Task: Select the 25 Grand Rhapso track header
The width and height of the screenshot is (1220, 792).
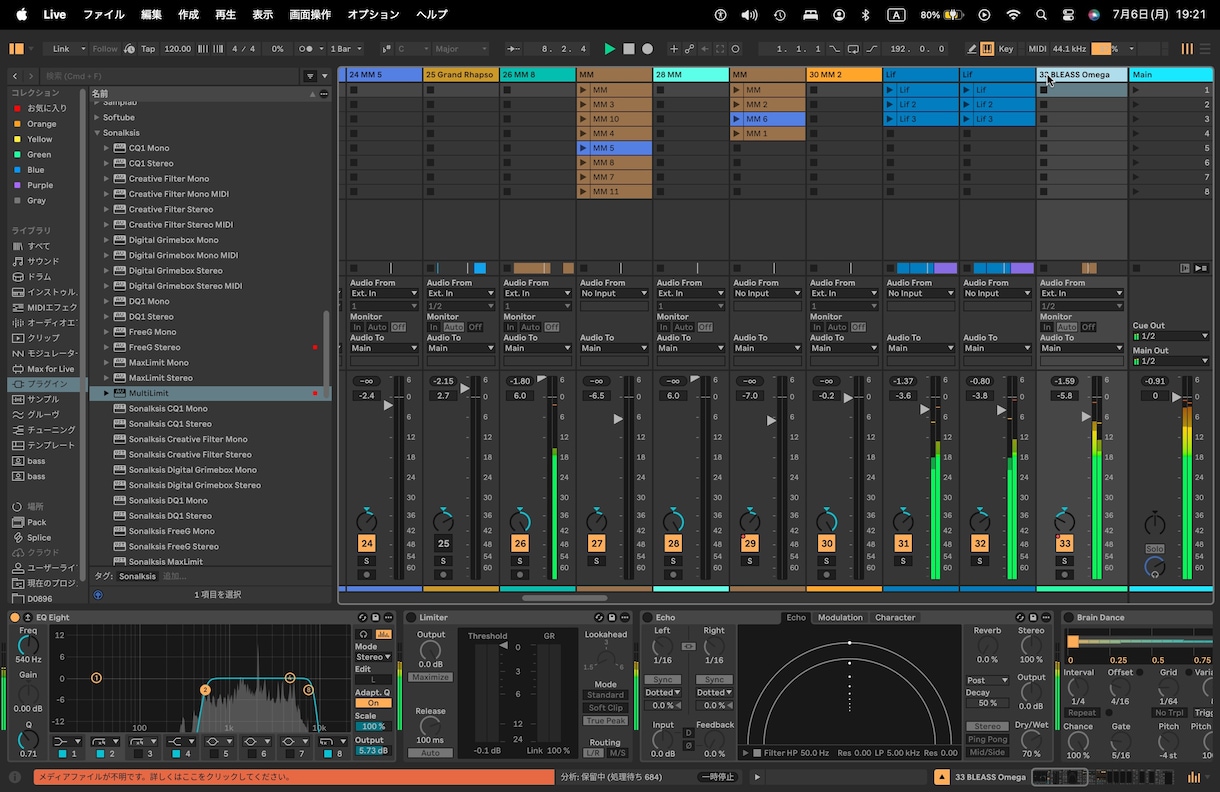Action: point(460,74)
